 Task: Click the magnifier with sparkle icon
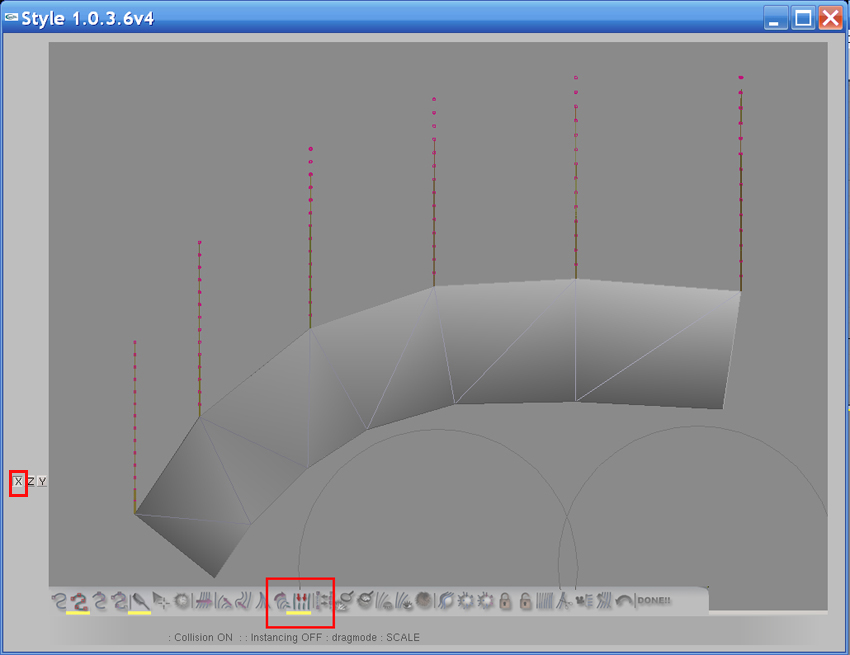pyautogui.click(x=345, y=601)
